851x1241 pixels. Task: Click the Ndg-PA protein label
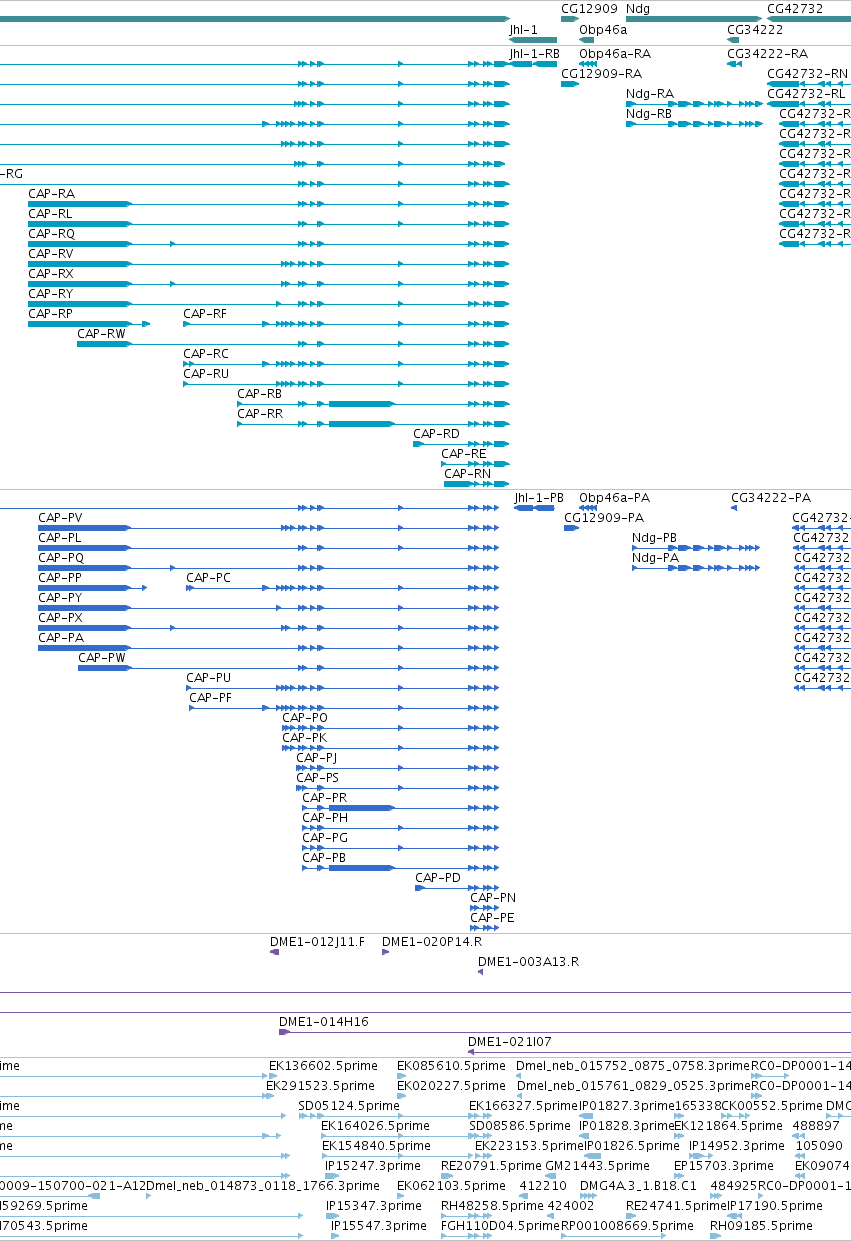click(x=656, y=558)
